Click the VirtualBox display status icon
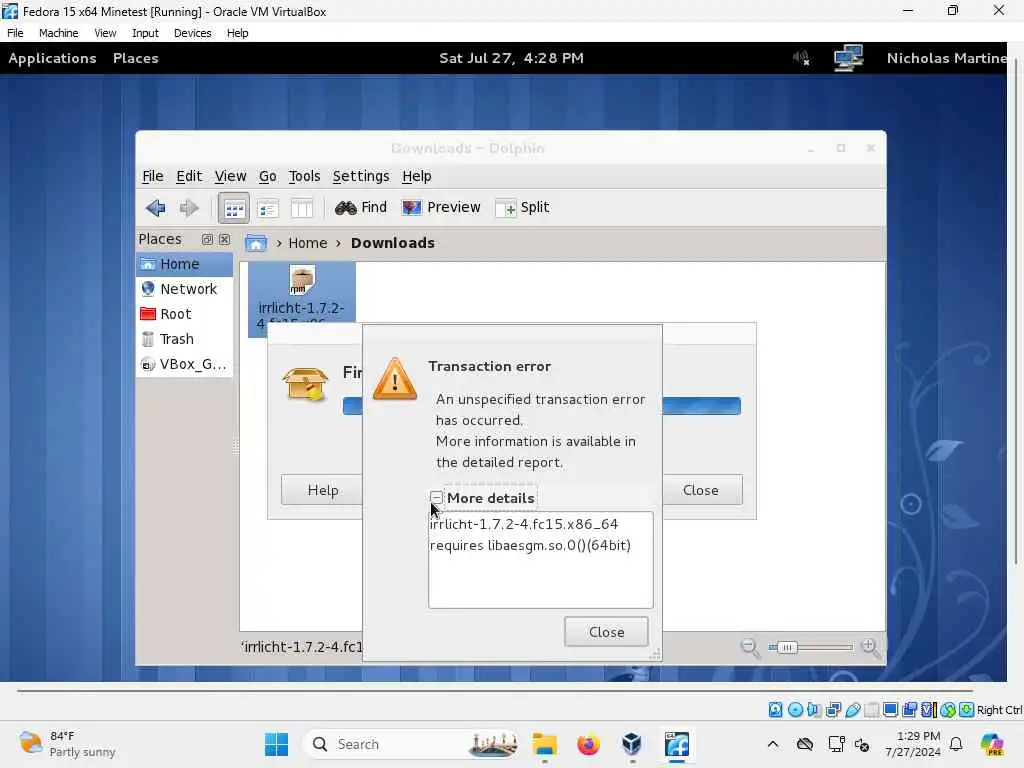 (890, 710)
